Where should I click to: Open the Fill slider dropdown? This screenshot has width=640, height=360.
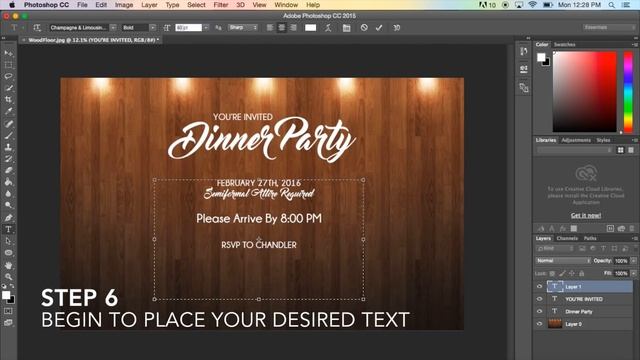[x=633, y=273]
